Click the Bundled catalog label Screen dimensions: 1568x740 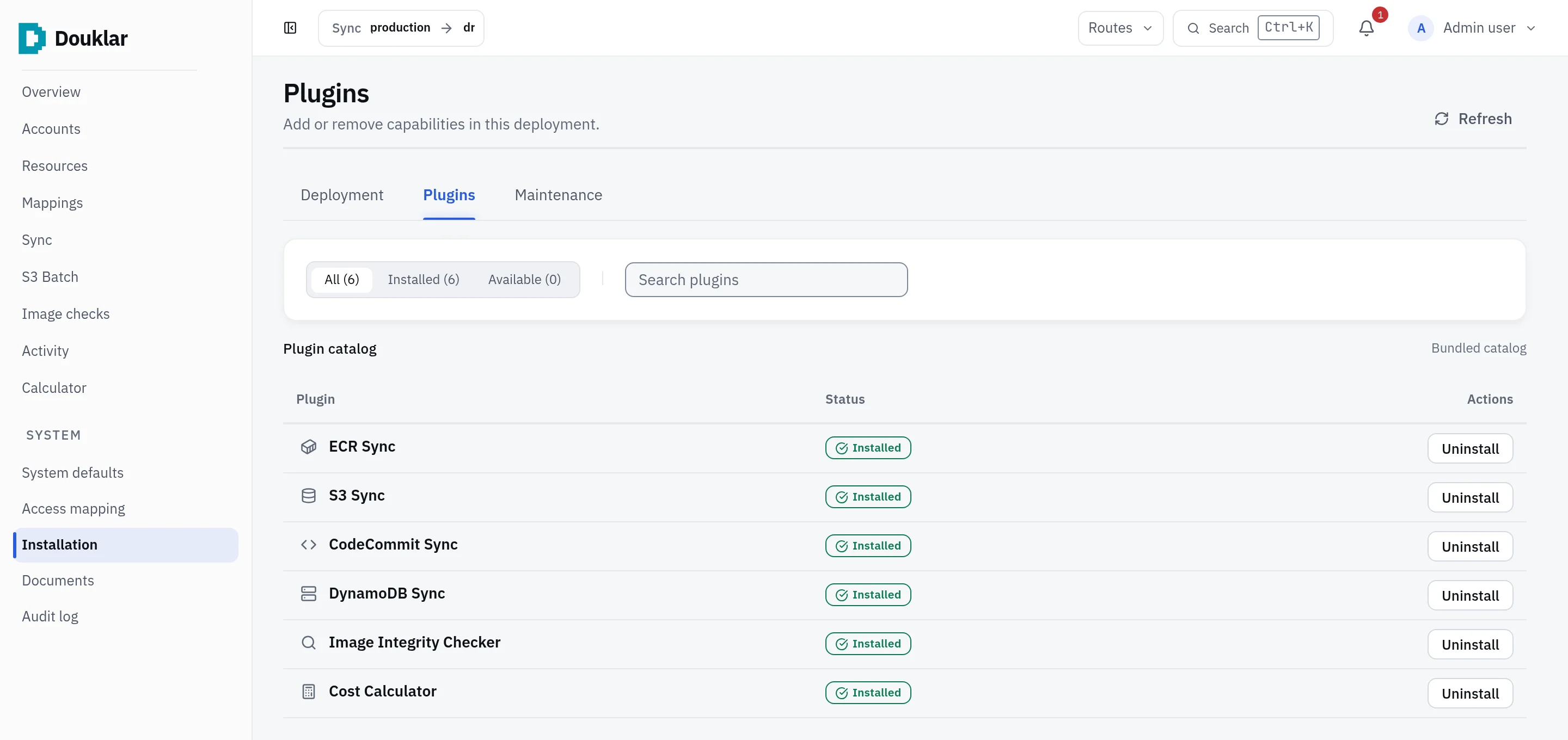[1478, 348]
